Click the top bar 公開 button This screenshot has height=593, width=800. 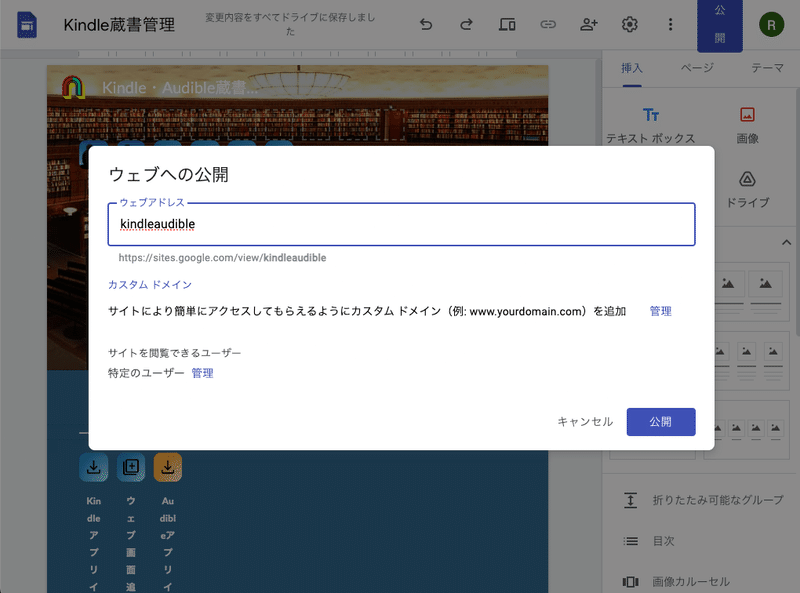click(x=720, y=24)
